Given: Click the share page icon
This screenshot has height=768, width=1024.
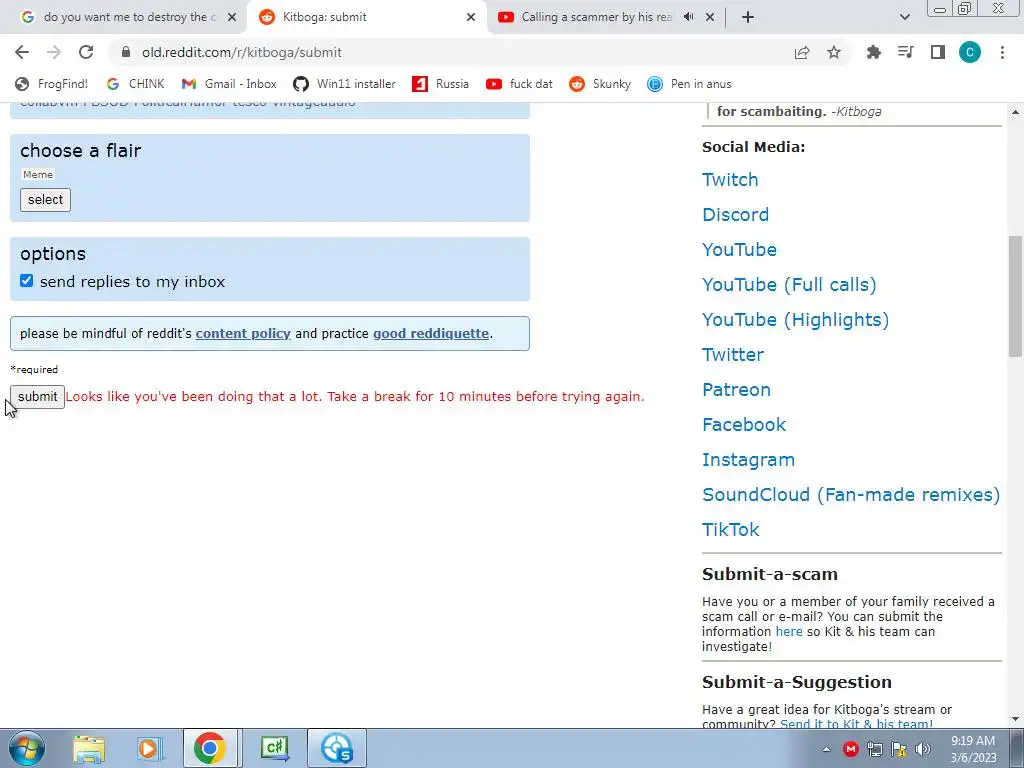Looking at the screenshot, I should 802,52.
